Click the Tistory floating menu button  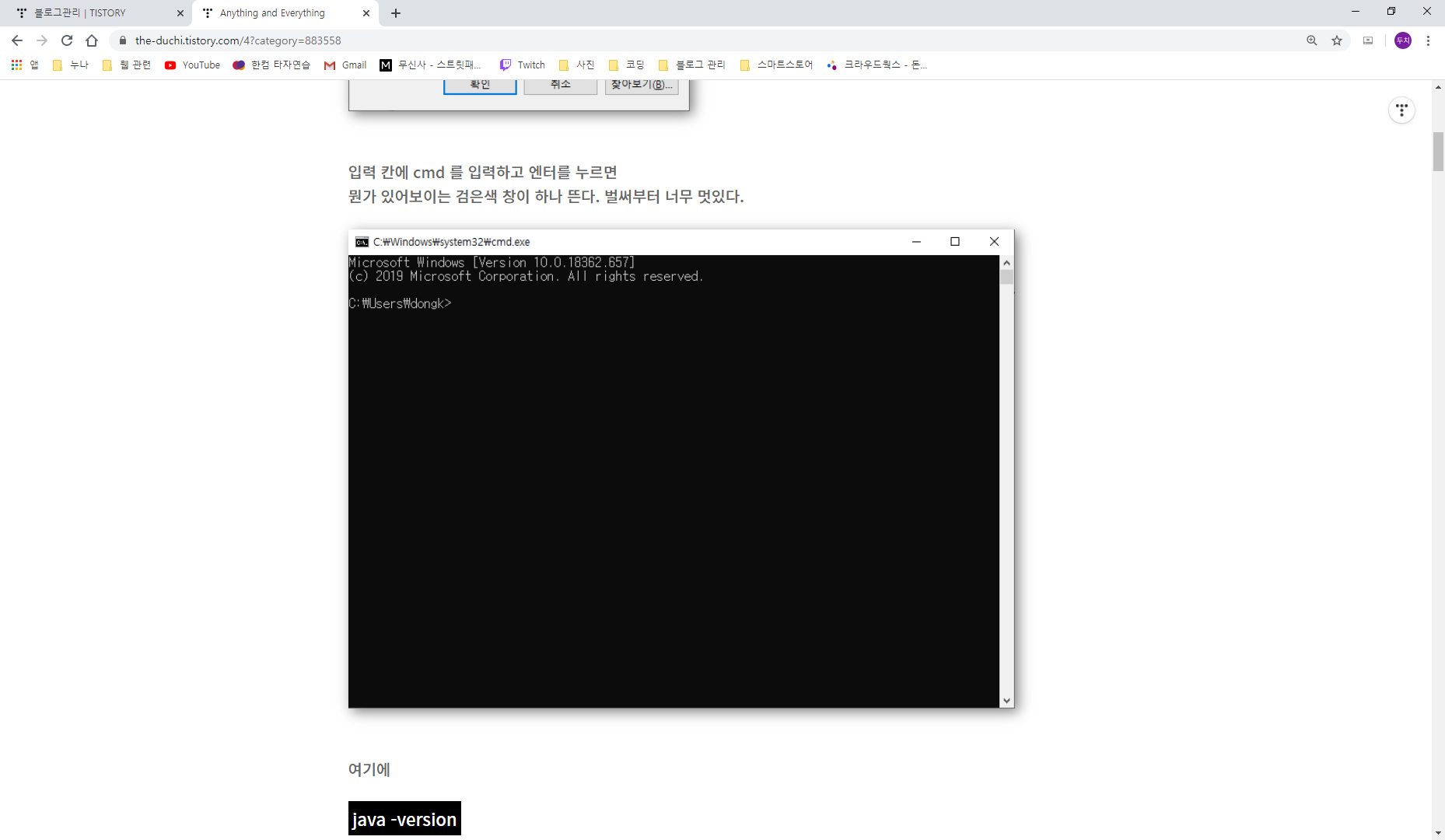1401,110
